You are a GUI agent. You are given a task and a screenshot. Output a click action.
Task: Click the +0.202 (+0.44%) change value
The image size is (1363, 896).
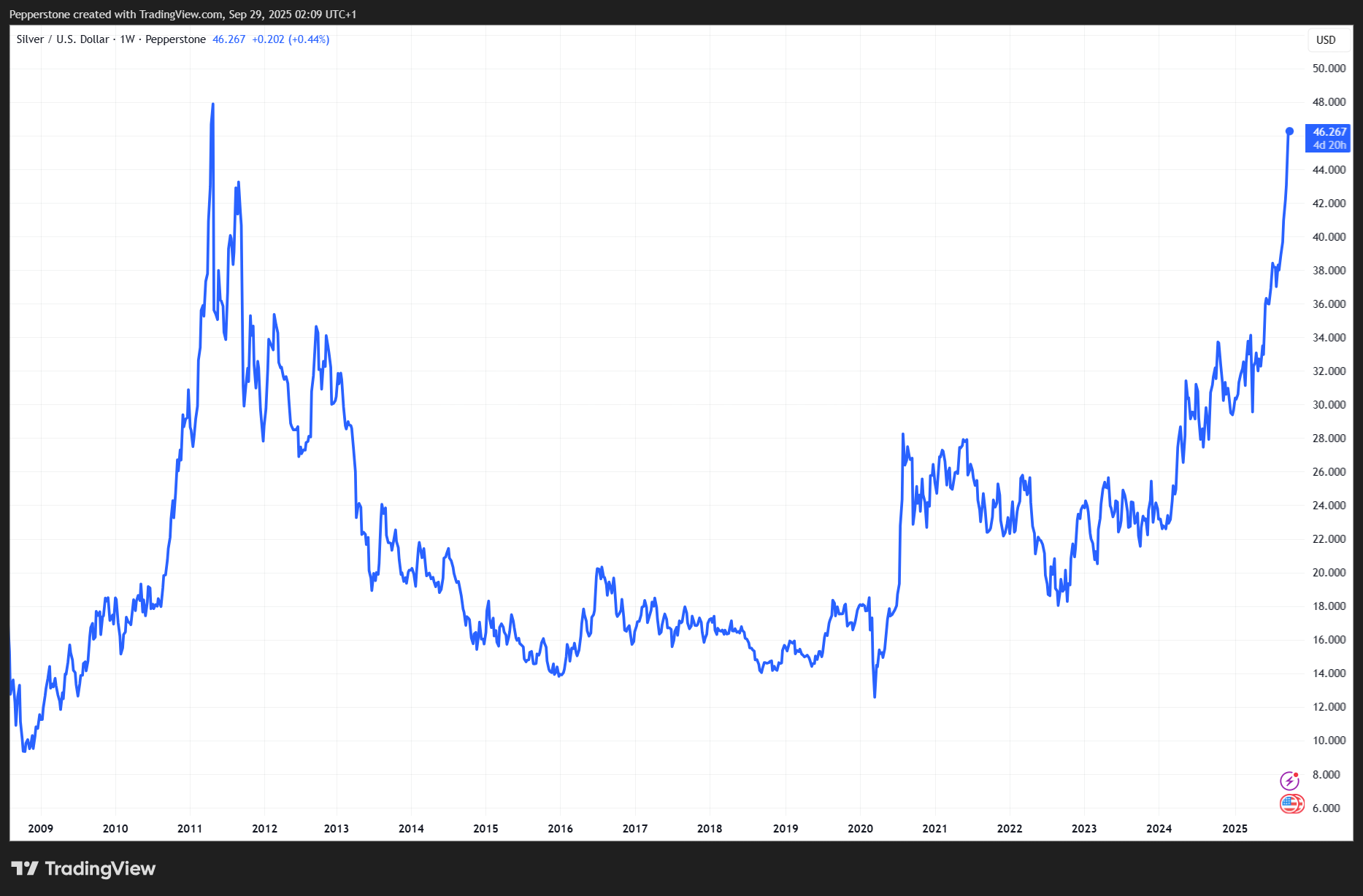(291, 39)
